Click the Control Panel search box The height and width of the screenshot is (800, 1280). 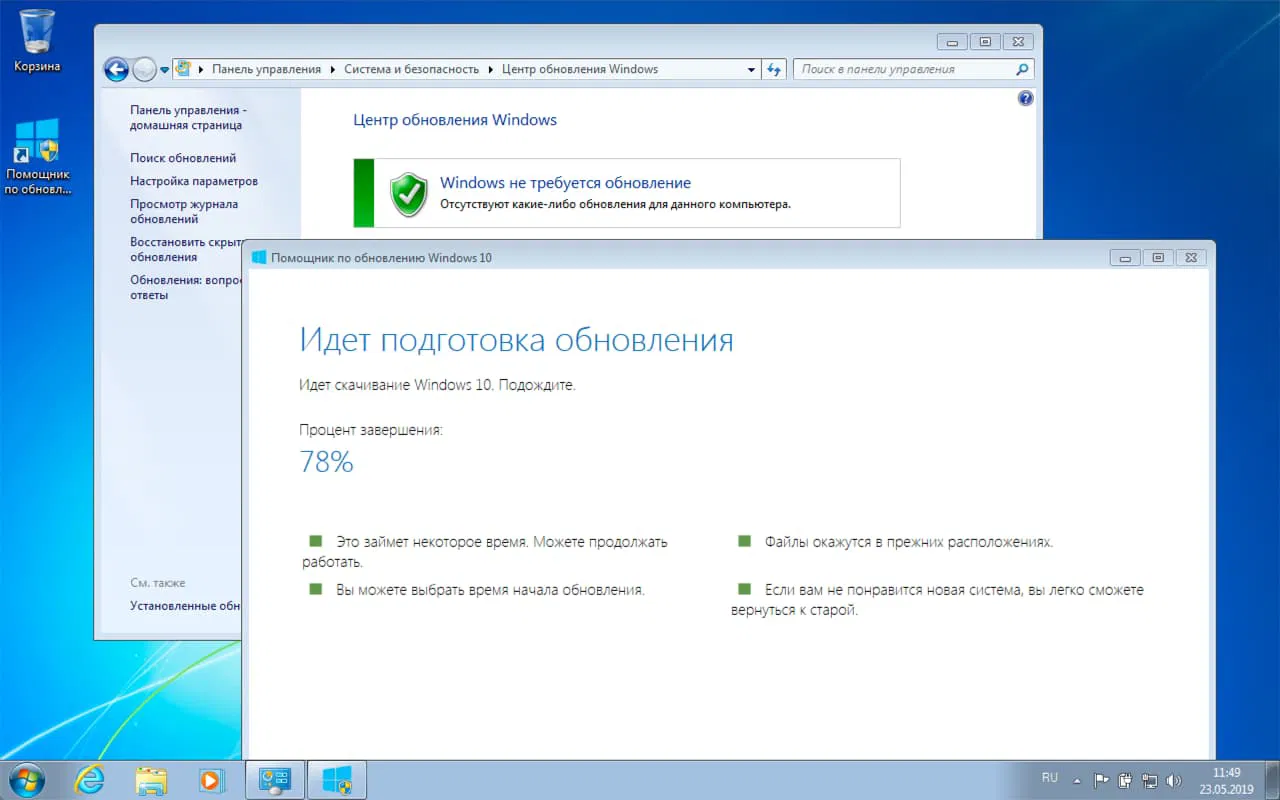pyautogui.click(x=905, y=69)
